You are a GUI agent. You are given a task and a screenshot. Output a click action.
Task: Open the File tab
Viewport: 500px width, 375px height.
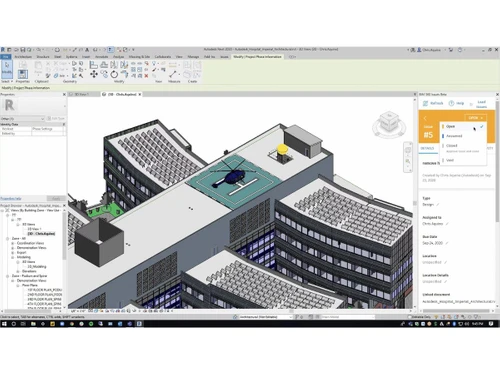click(6, 57)
